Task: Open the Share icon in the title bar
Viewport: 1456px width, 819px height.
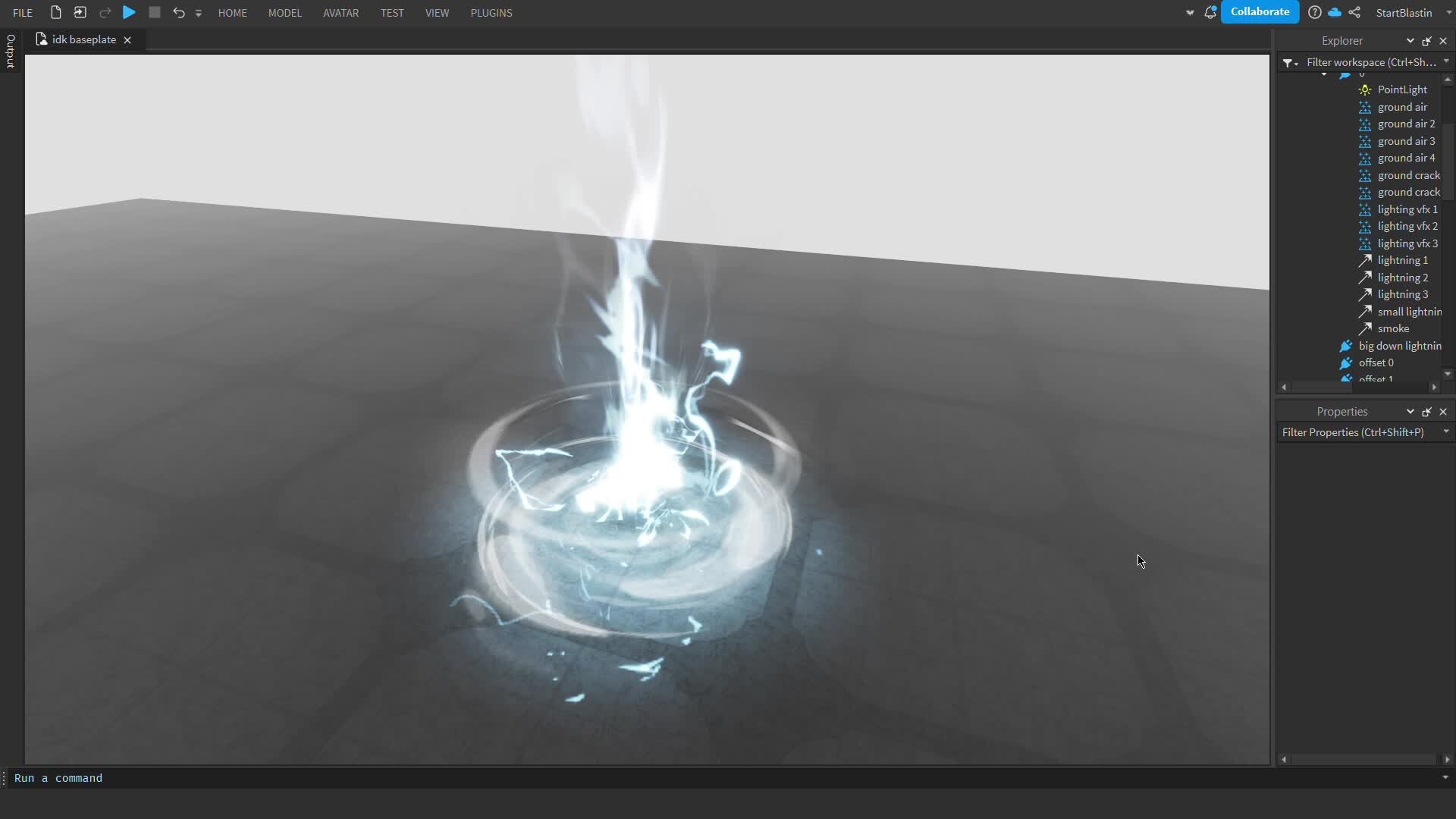Action: coord(1356,12)
